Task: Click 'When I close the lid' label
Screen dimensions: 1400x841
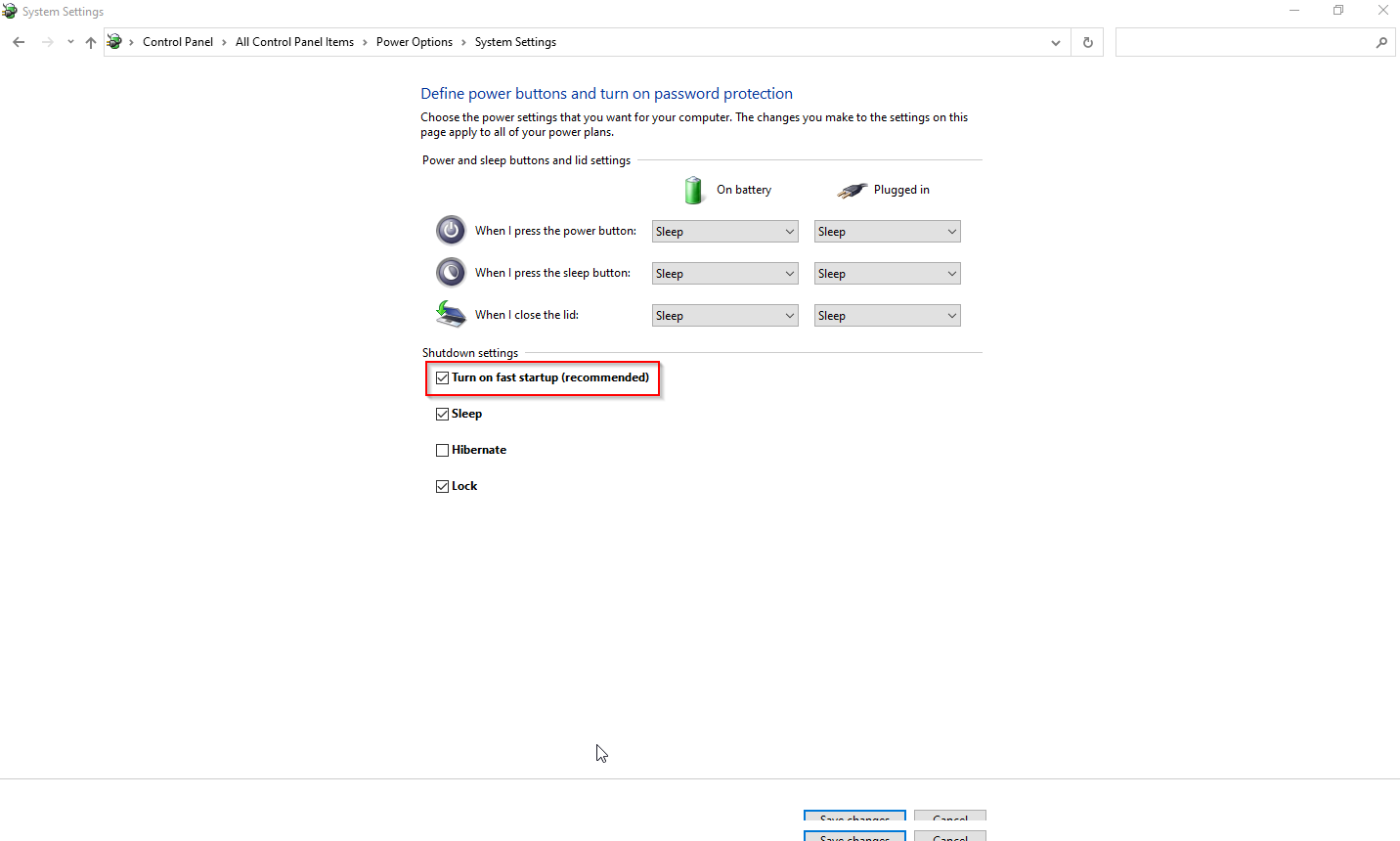Action: 527,315
